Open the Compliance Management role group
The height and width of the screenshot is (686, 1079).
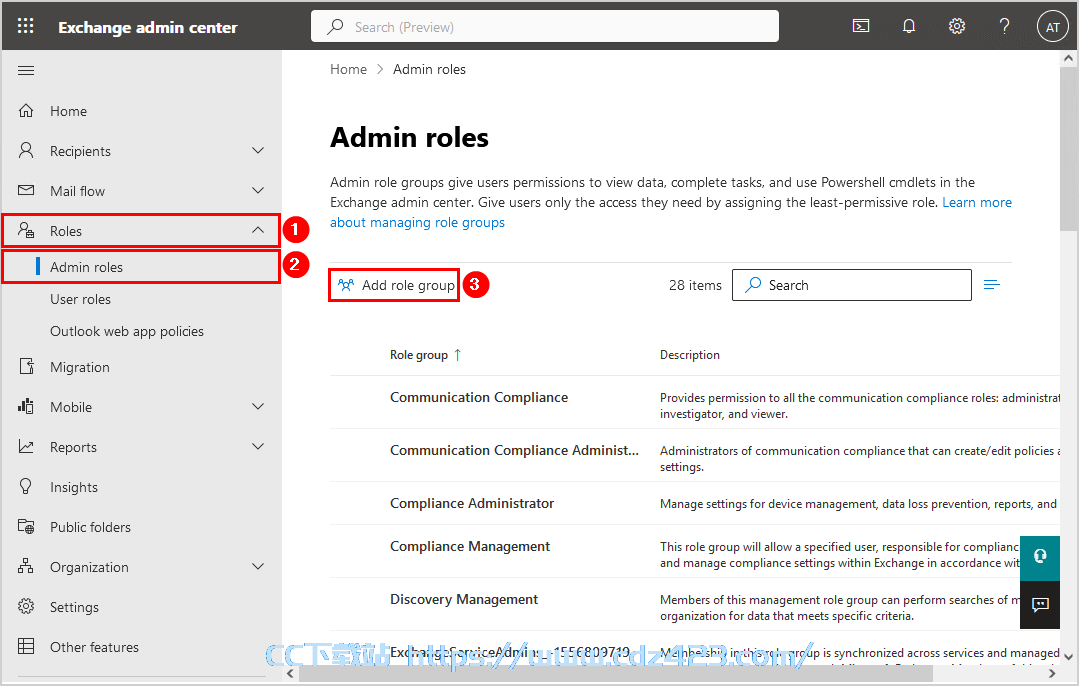point(470,546)
